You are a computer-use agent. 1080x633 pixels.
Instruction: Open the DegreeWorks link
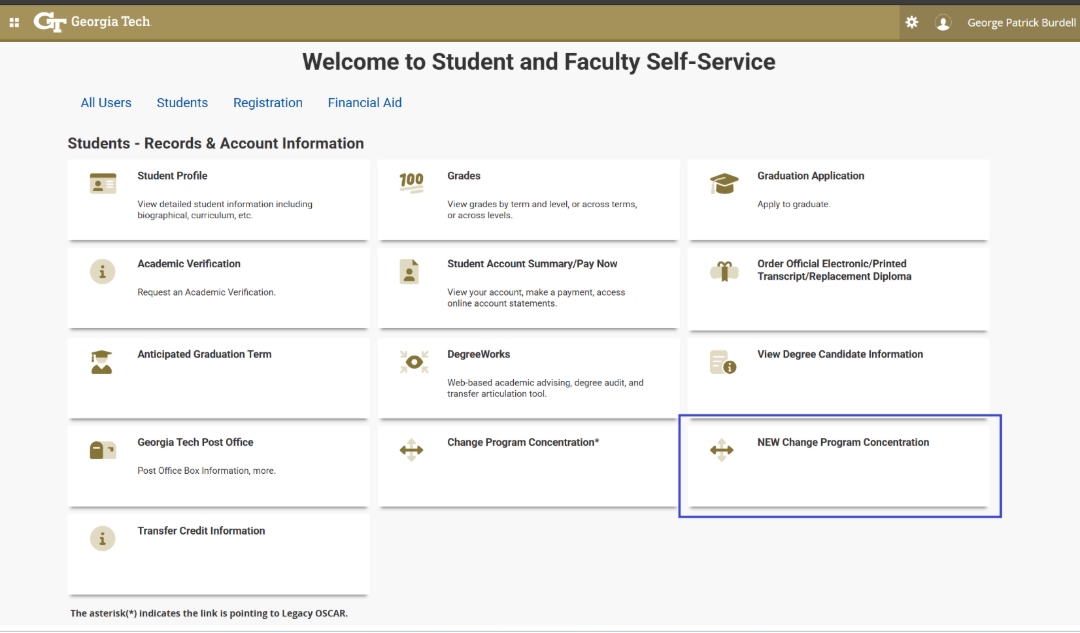479,354
